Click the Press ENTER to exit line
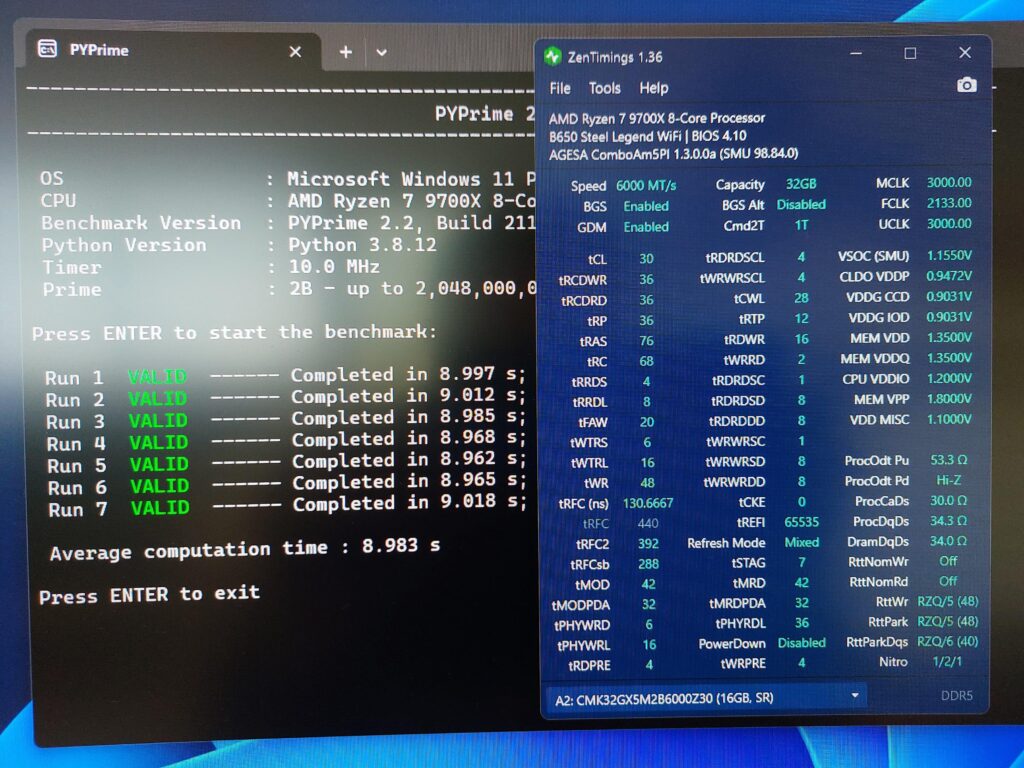This screenshot has width=1024, height=768. [x=150, y=595]
